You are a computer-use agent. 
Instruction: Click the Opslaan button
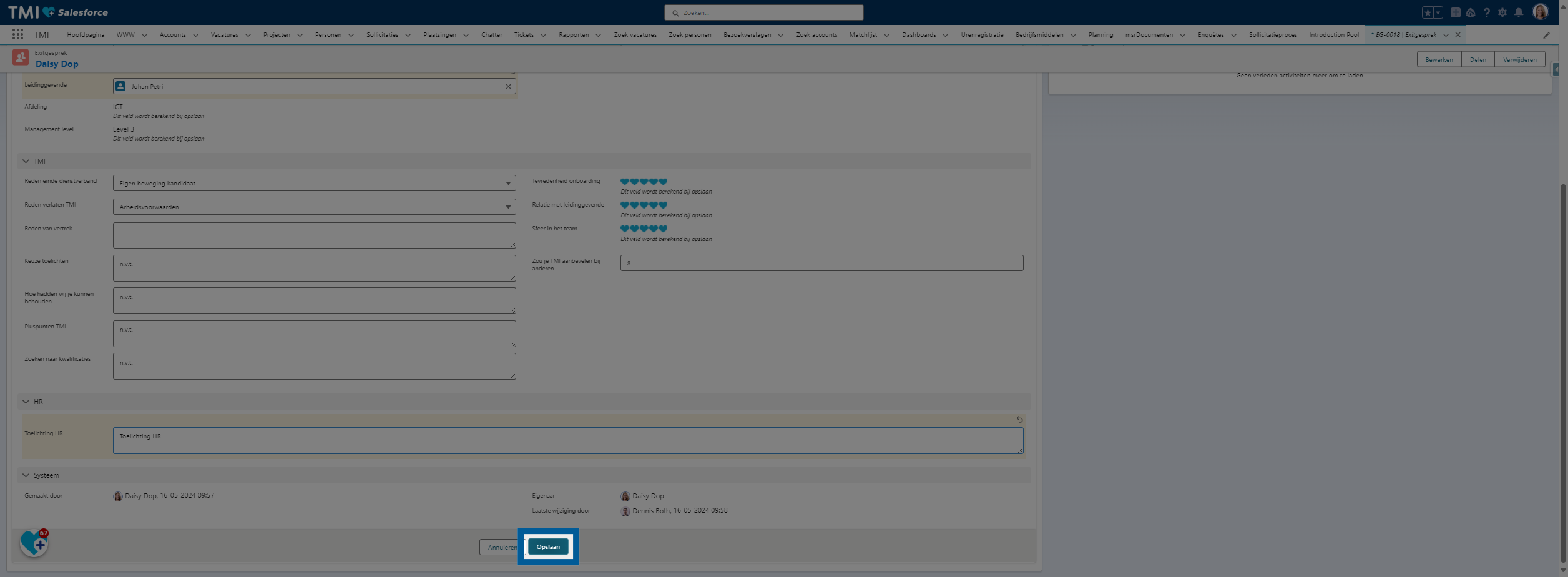pyautogui.click(x=548, y=547)
